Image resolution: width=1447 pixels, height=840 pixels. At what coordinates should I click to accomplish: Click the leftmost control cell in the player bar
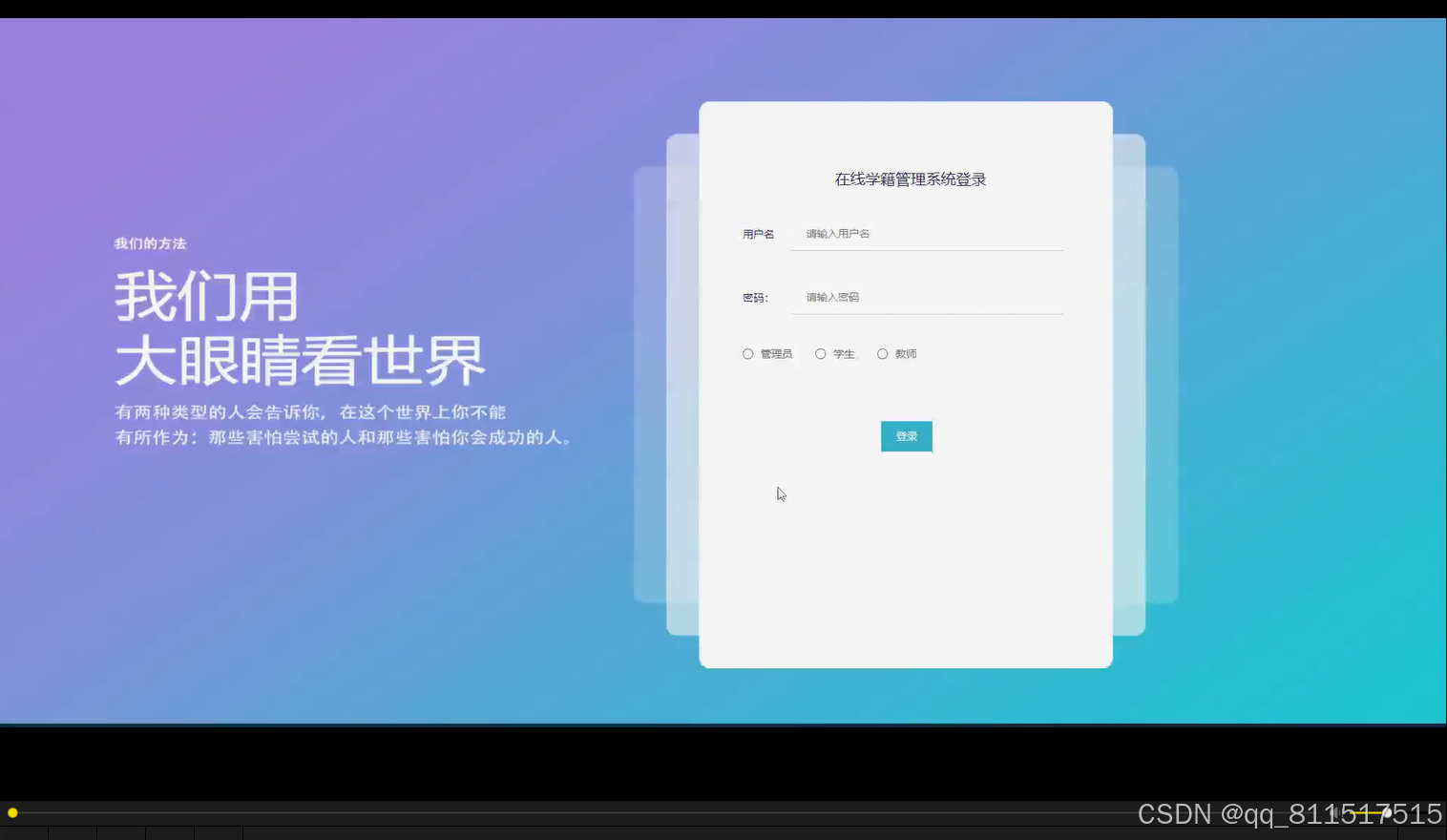click(24, 832)
